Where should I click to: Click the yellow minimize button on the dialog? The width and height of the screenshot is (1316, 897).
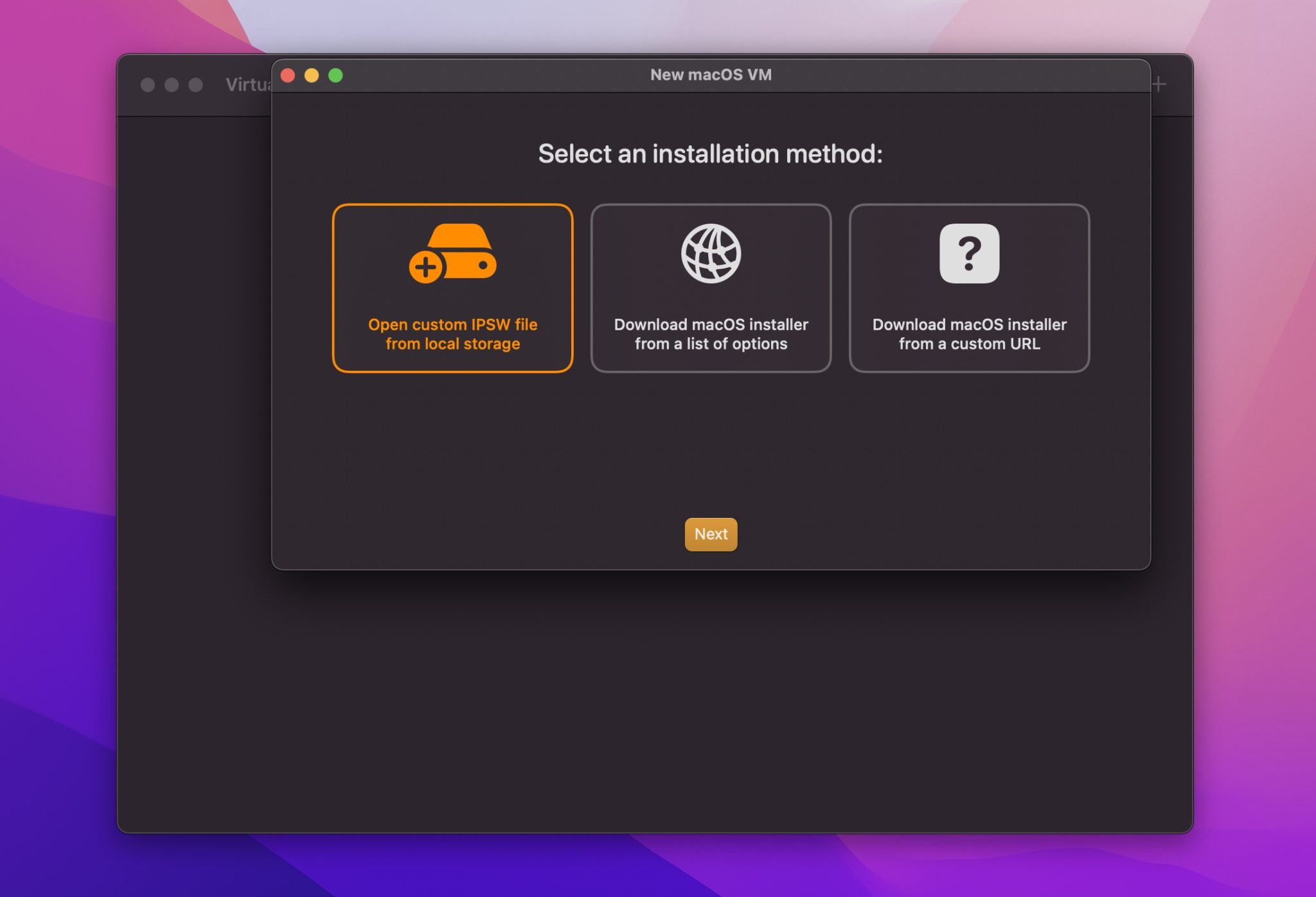coord(311,75)
